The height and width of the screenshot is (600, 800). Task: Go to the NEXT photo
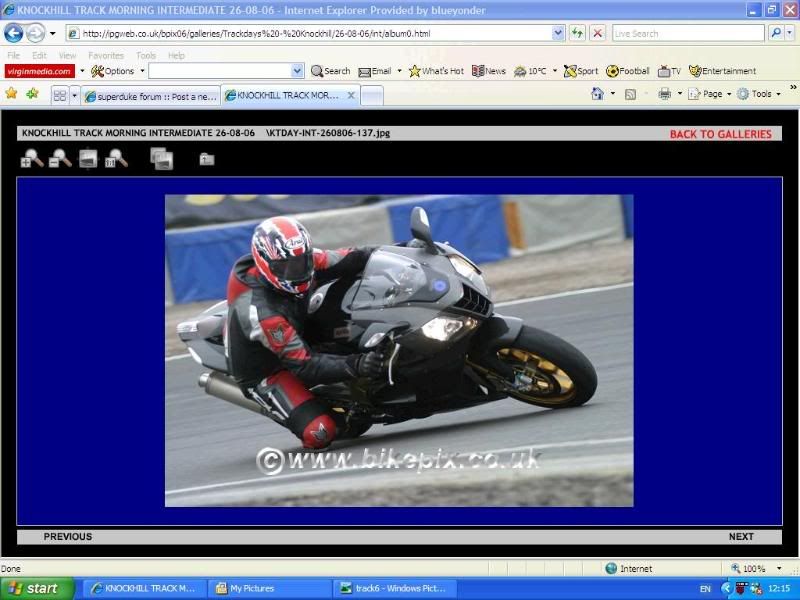tap(741, 537)
